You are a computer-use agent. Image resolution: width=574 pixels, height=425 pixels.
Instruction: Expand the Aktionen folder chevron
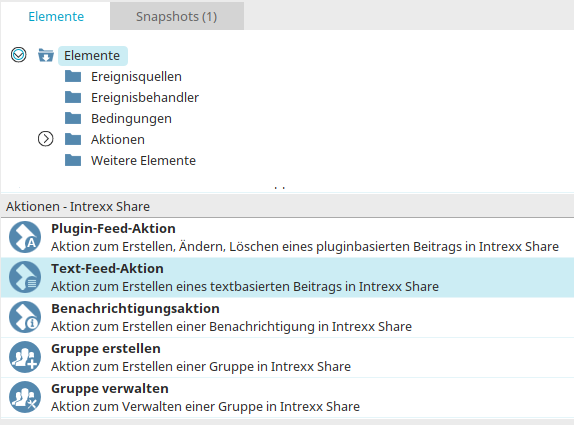tap(45, 139)
